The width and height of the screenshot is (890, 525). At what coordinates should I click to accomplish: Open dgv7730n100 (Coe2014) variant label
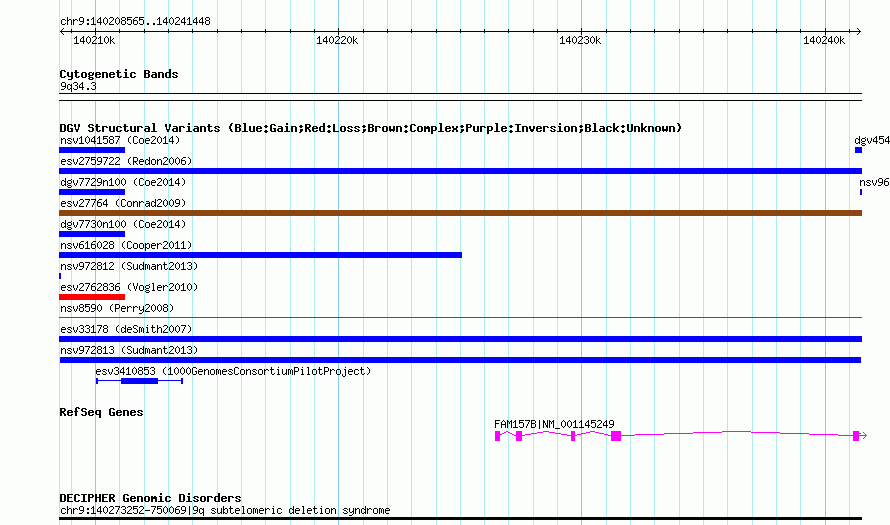pos(123,224)
